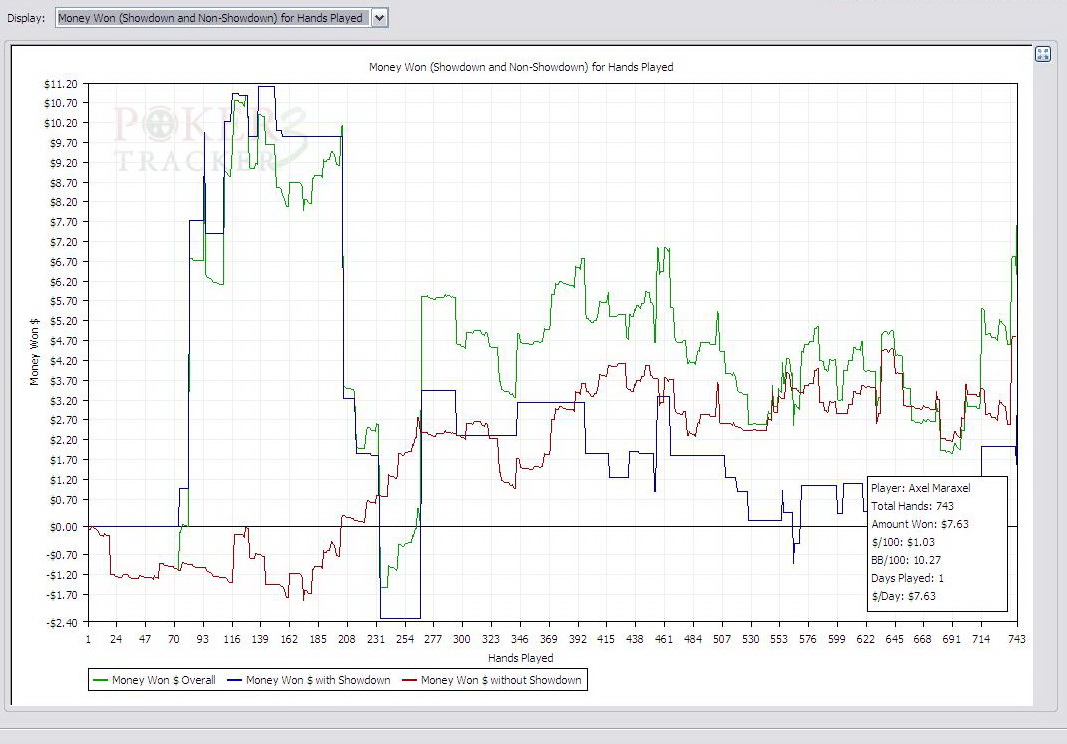Click the blue Money Won $ with Showdown legend entry
This screenshot has width=1067, height=744.
[x=309, y=680]
